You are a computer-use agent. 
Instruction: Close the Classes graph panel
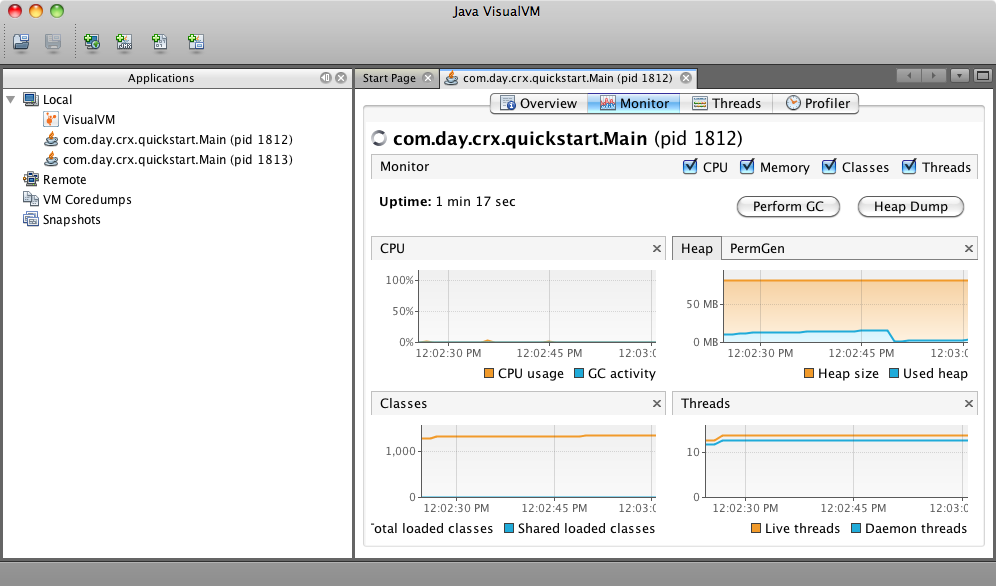pyautogui.click(x=657, y=404)
